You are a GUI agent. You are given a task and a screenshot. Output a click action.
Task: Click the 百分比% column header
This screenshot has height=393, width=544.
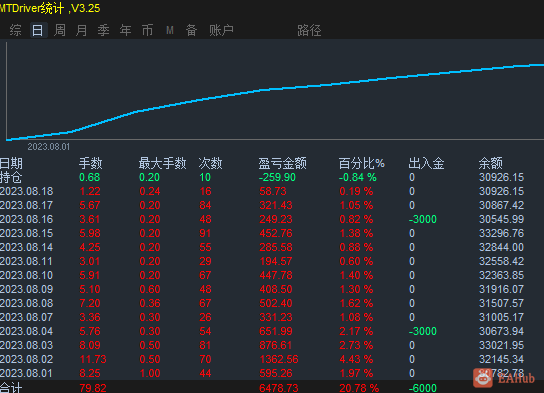click(x=362, y=163)
